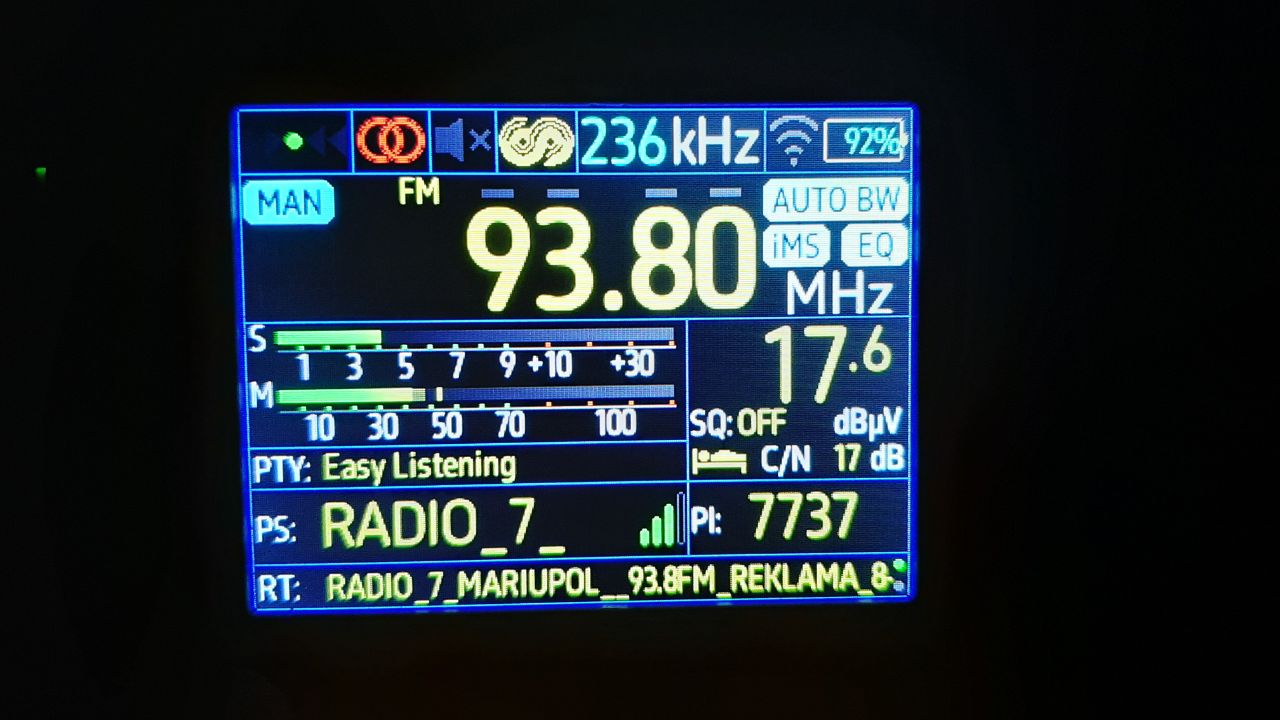Screen dimensions: 1280x720
Task: Toggle the EQ equalizer button
Action: 874,246
